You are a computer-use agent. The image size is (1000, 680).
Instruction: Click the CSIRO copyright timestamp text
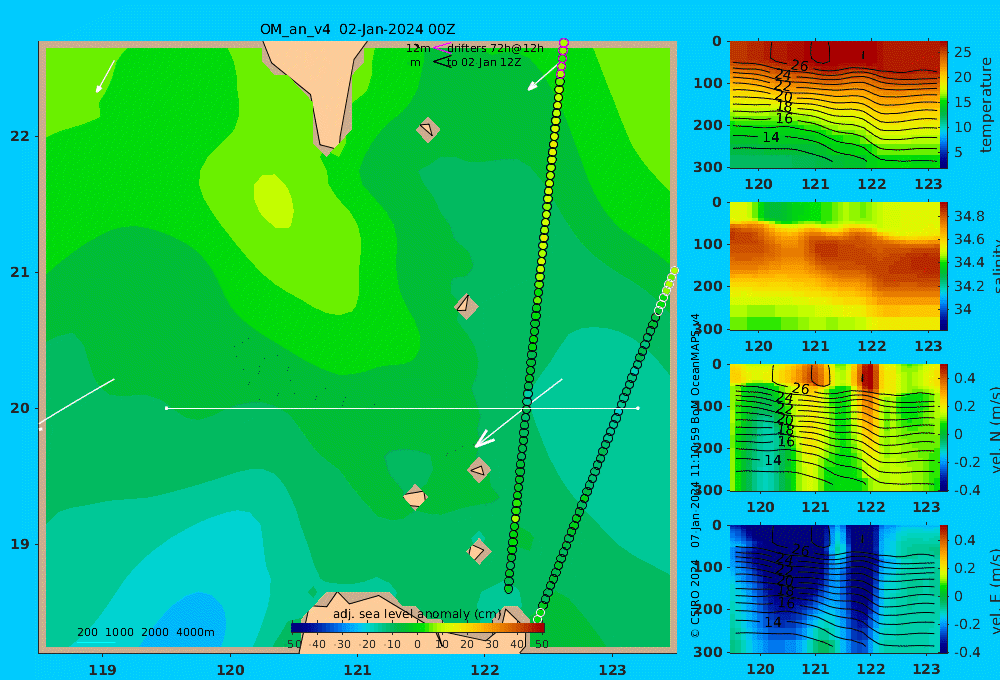[696, 475]
